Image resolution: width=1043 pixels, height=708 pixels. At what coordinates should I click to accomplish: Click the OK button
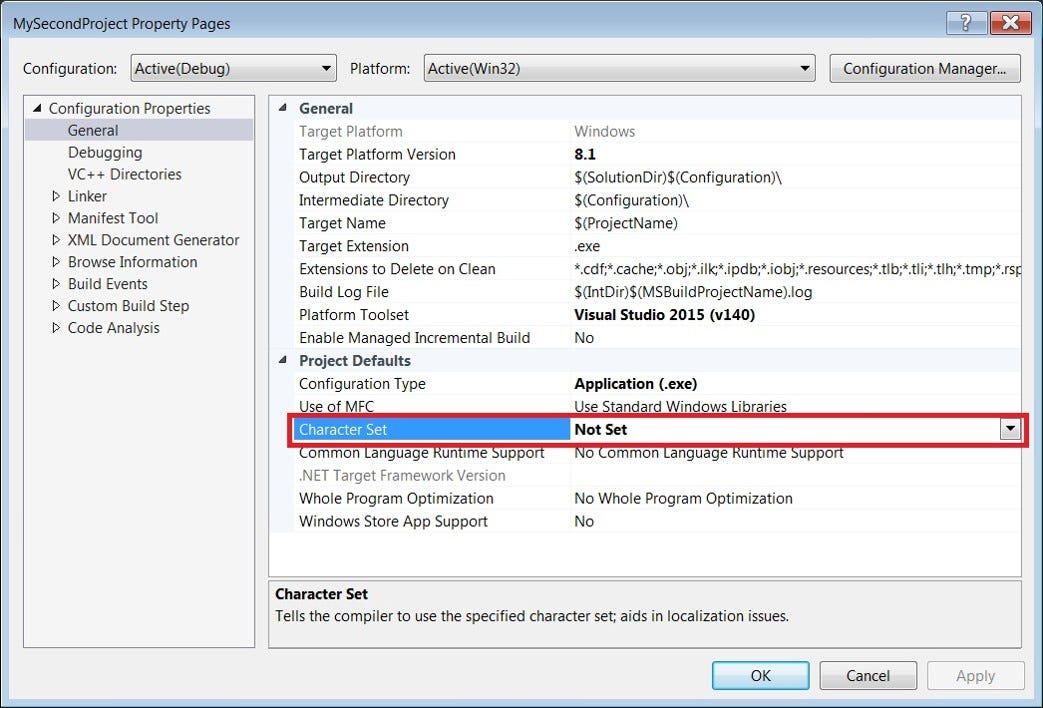[x=760, y=675]
